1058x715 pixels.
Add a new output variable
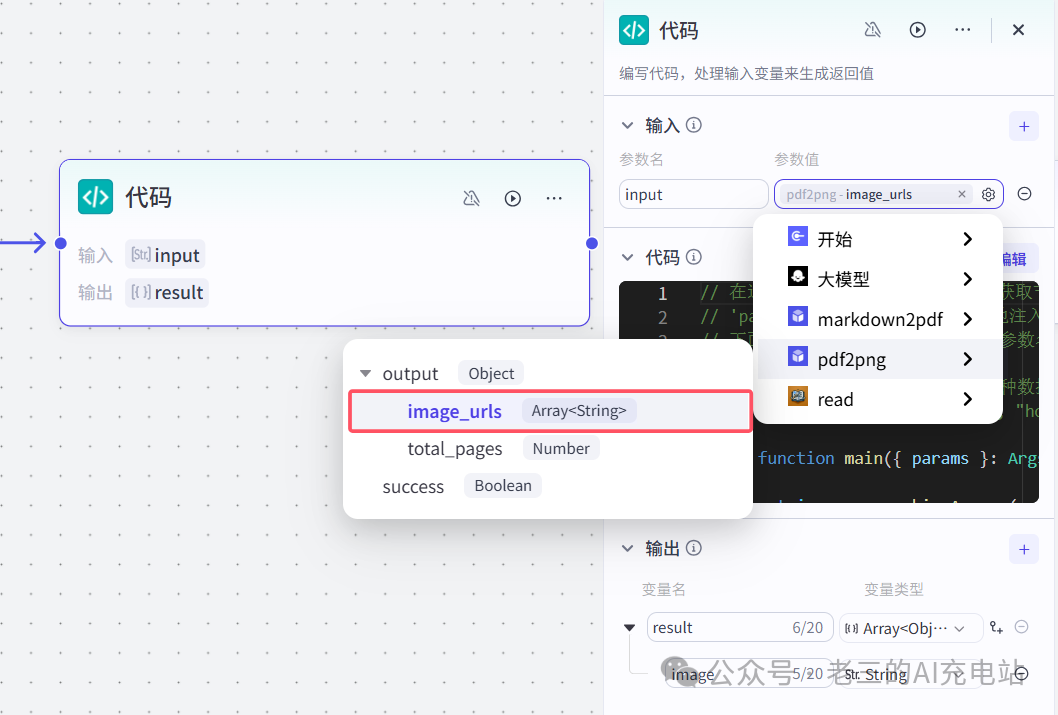[1024, 550]
